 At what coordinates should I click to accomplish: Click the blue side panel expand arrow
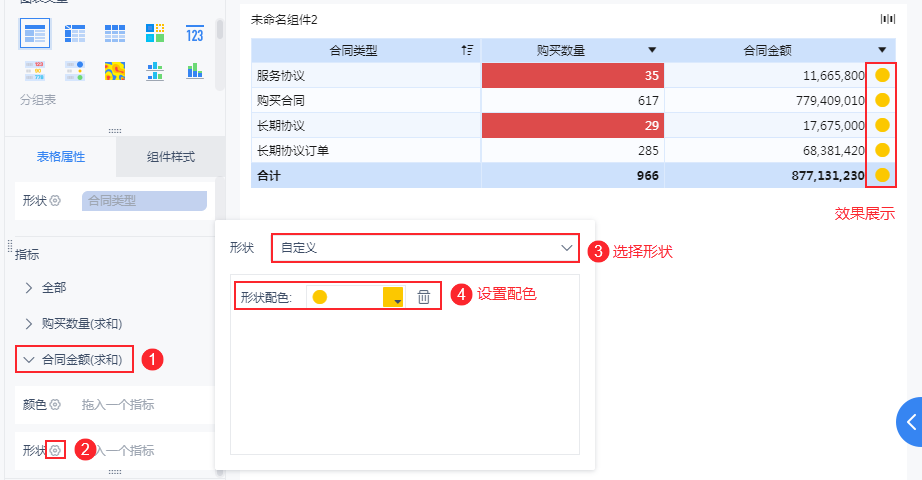coord(910,422)
